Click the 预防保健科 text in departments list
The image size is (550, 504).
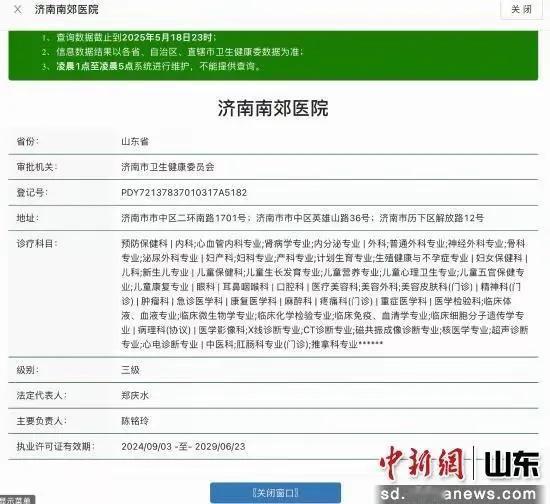(144, 243)
